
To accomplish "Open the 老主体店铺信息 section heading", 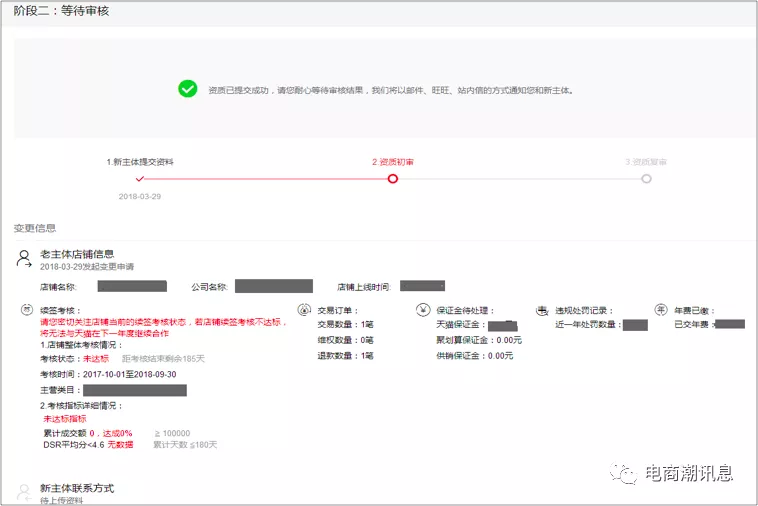I will [x=77, y=254].
